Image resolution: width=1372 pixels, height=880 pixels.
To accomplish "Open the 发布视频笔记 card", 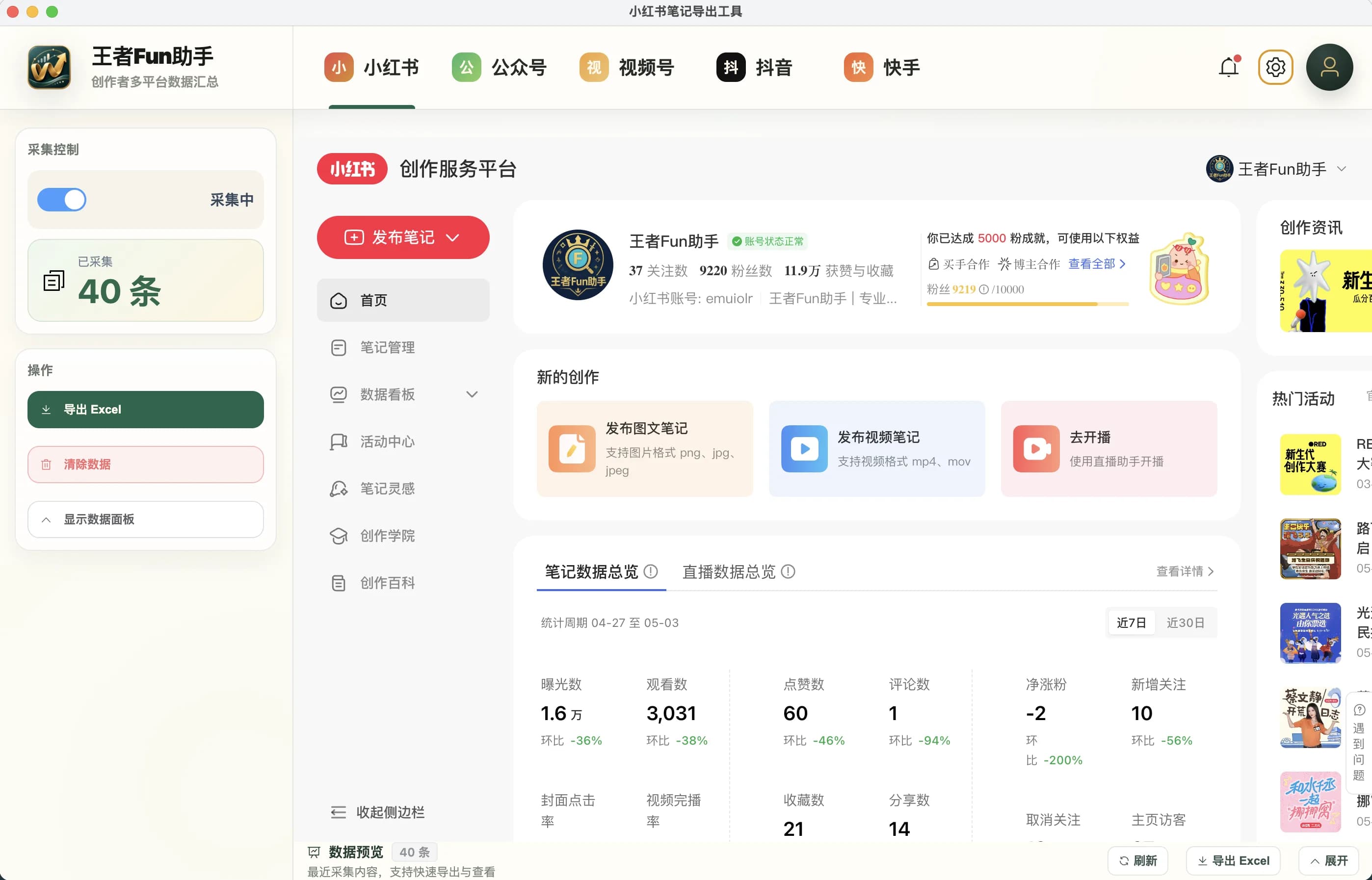I will click(877, 448).
